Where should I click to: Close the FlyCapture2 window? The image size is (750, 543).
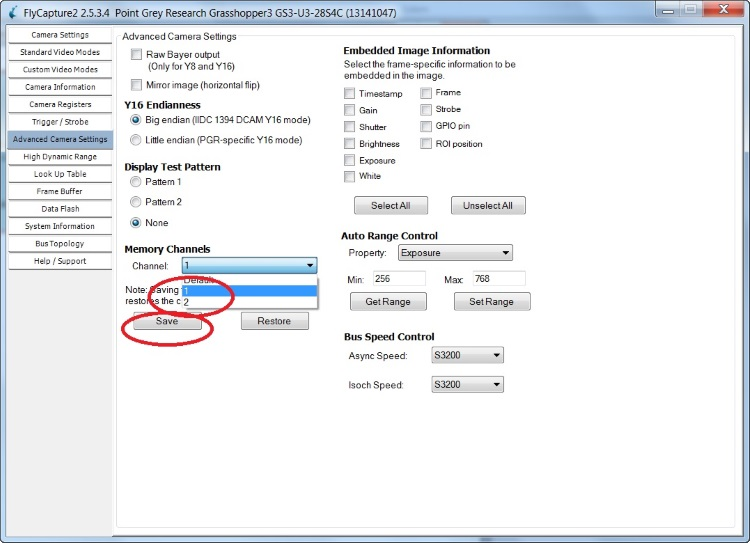[723, 10]
